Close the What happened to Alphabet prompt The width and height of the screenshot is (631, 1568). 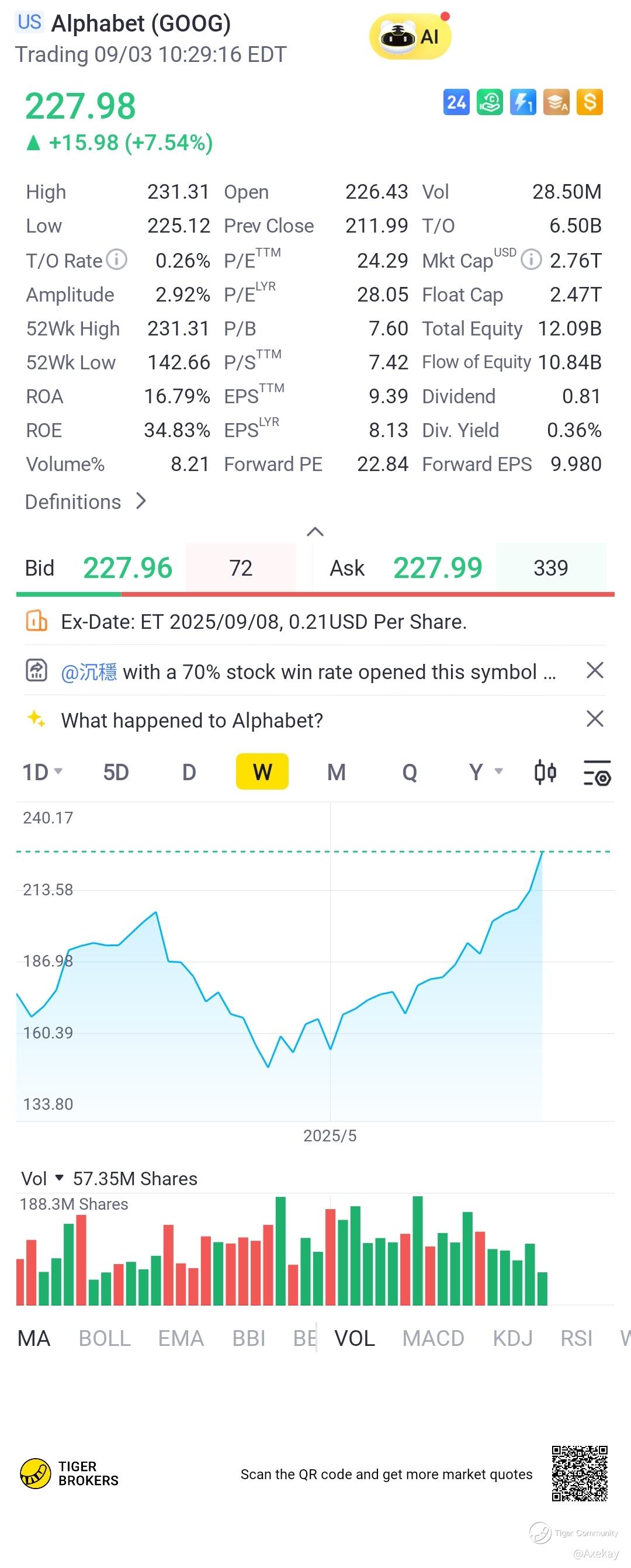(x=595, y=719)
